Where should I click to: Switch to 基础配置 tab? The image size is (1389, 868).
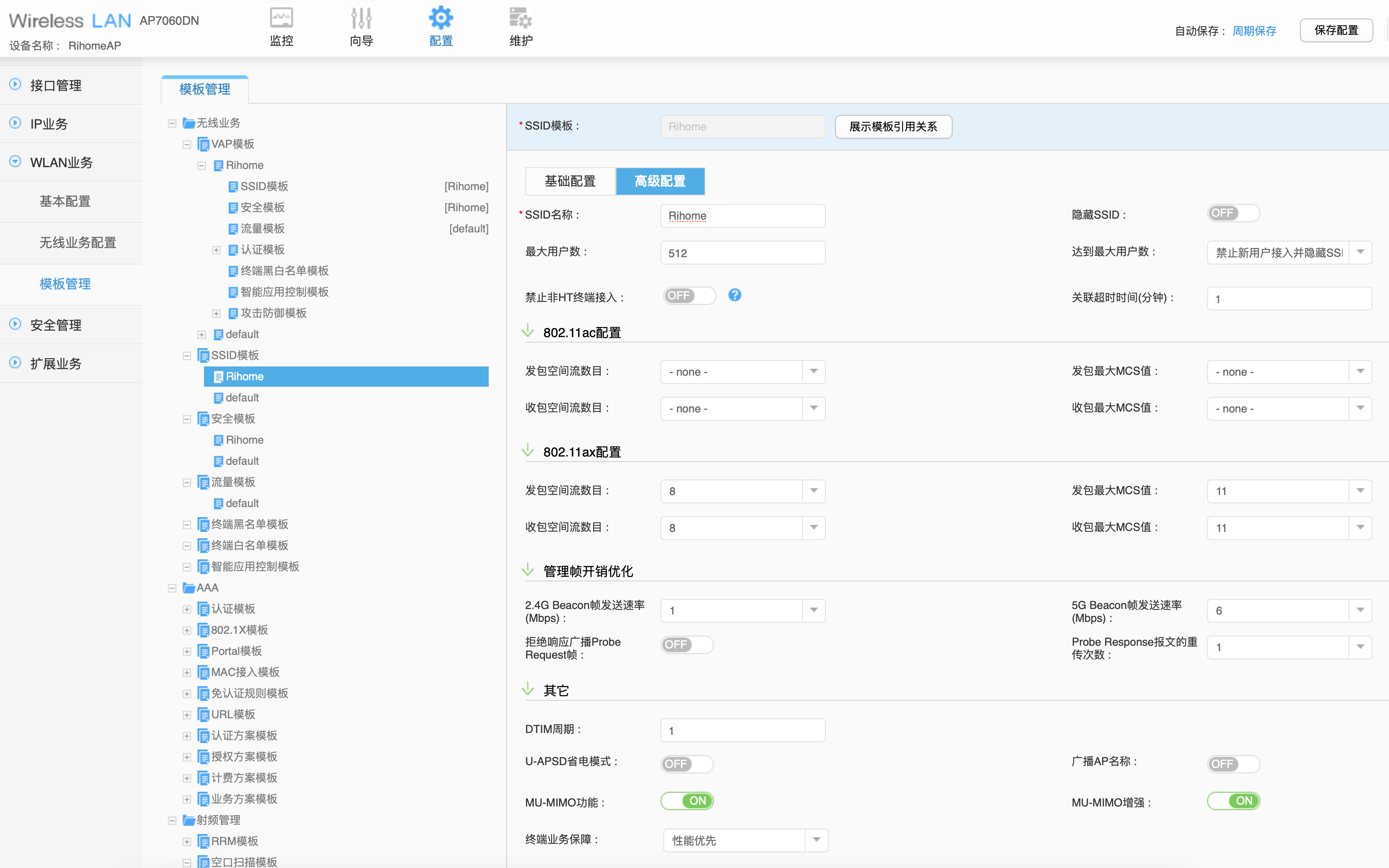[570, 181]
